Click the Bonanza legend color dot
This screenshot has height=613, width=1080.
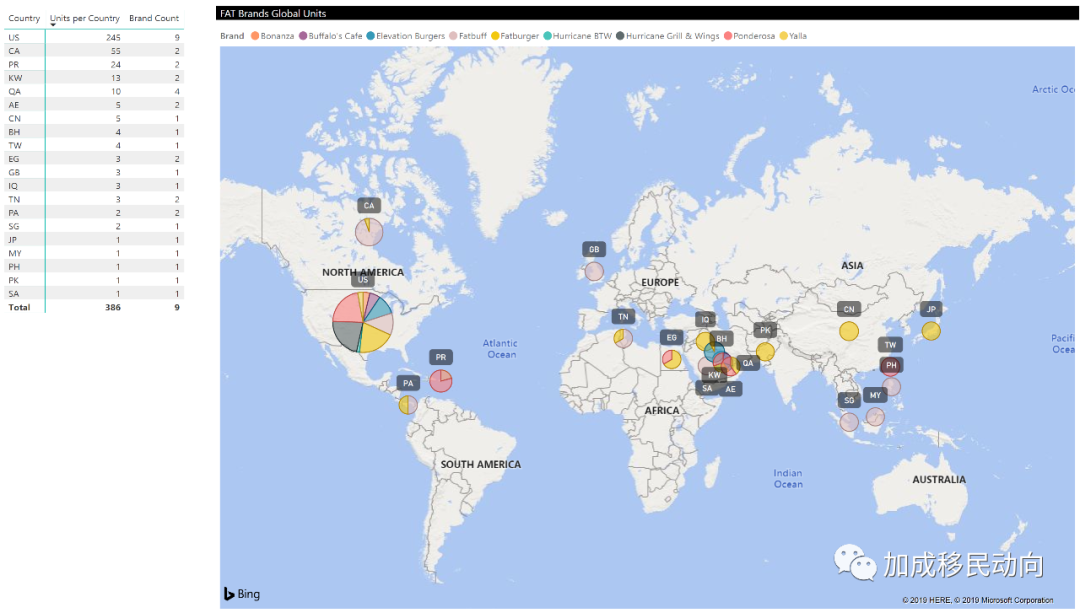(256, 36)
